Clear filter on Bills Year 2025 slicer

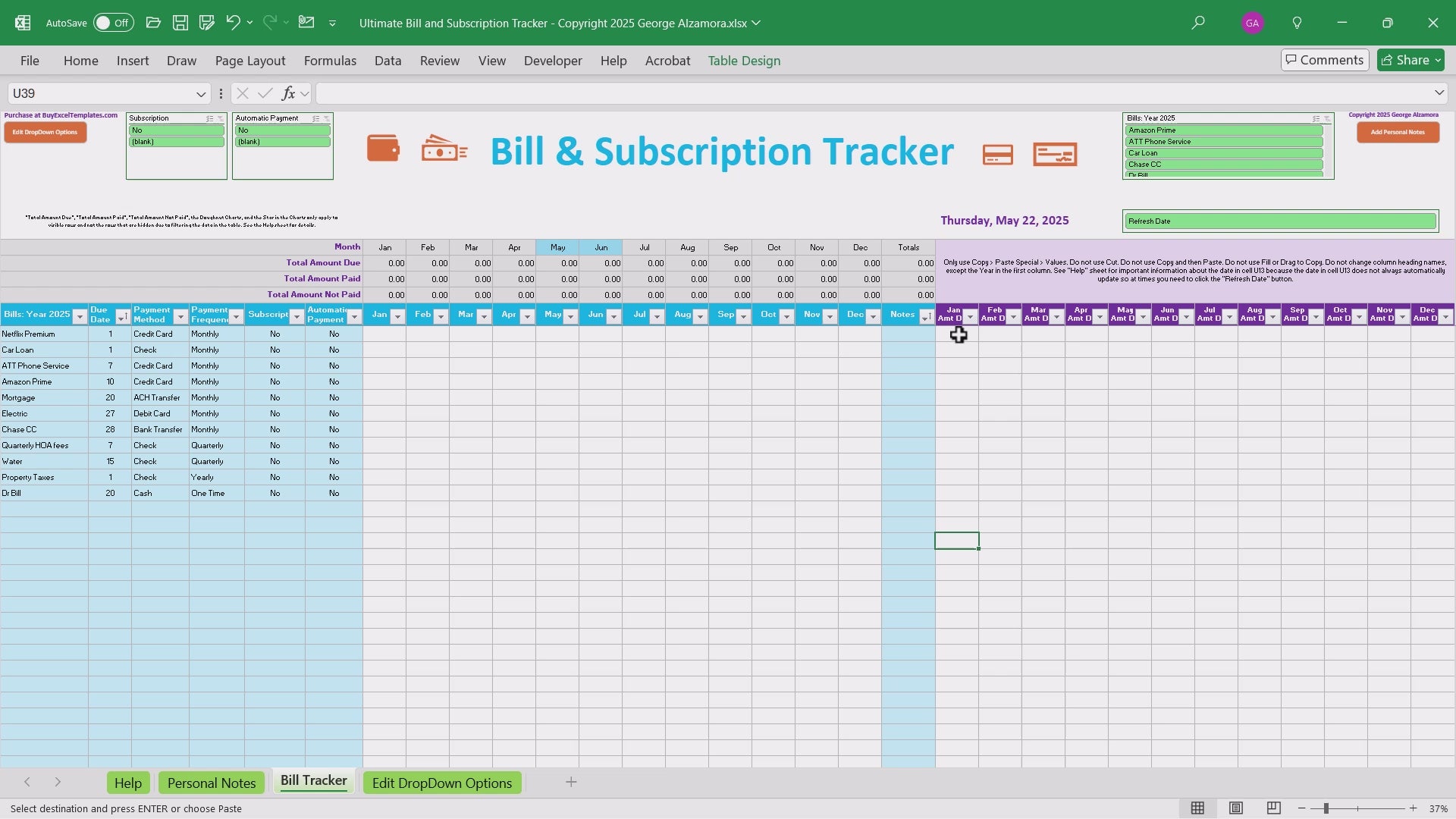(x=1327, y=118)
